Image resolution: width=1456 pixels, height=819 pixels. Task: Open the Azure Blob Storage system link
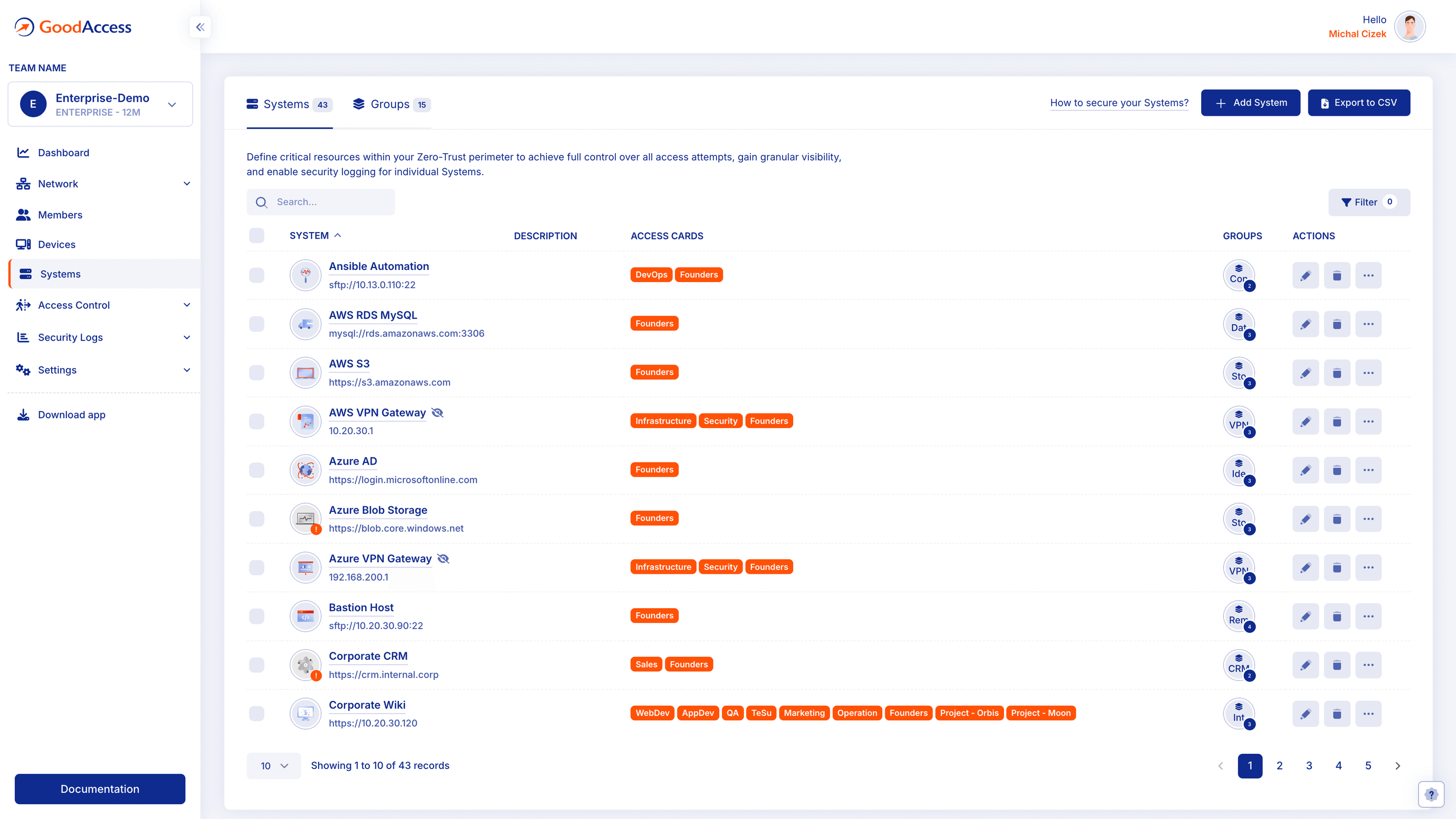[x=378, y=510]
